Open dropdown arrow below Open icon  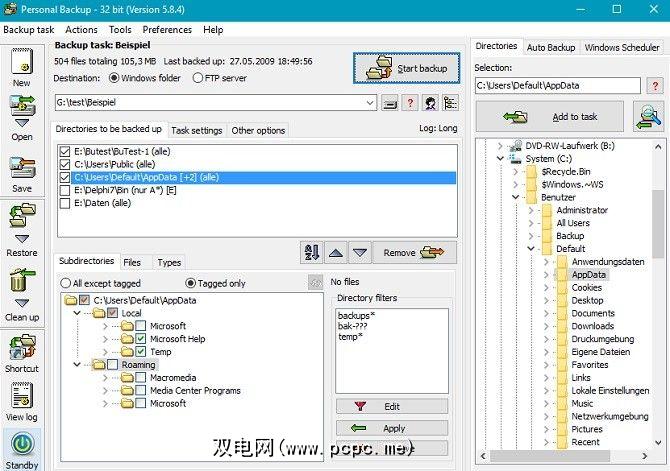coord(22,123)
